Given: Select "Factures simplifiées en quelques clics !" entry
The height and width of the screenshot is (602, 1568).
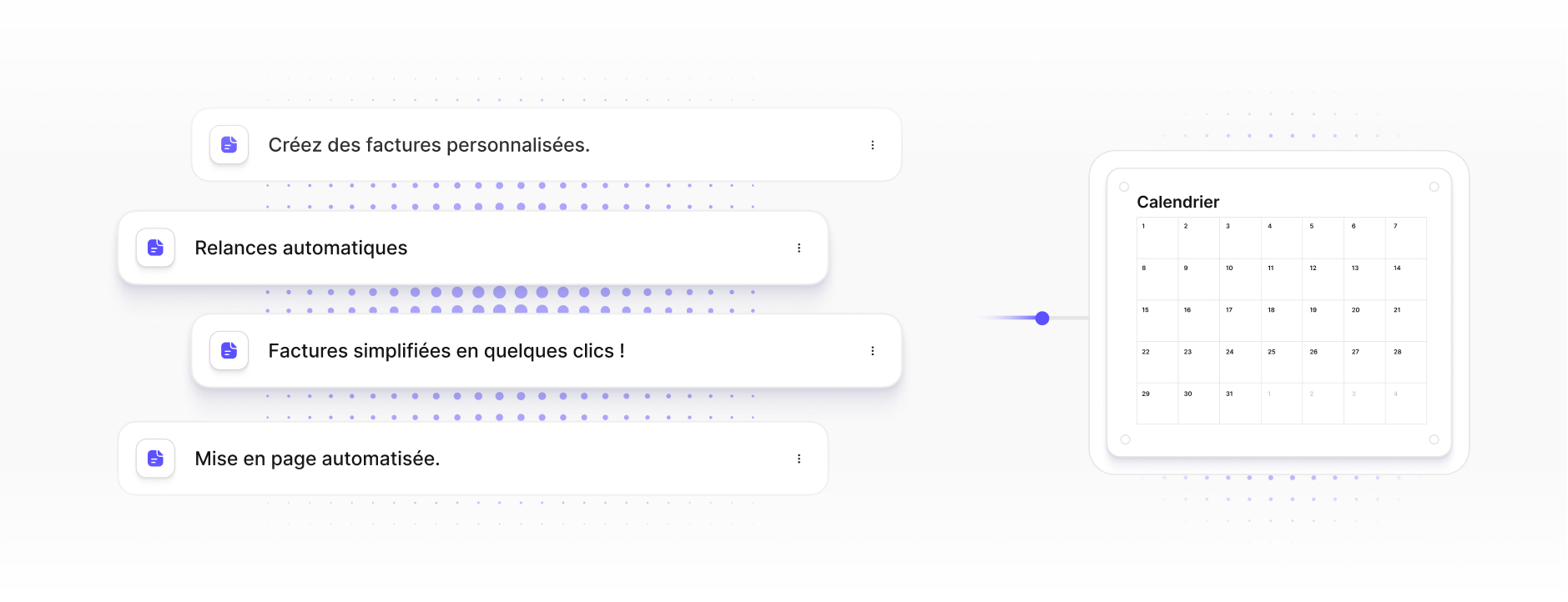Looking at the screenshot, I should (446, 351).
